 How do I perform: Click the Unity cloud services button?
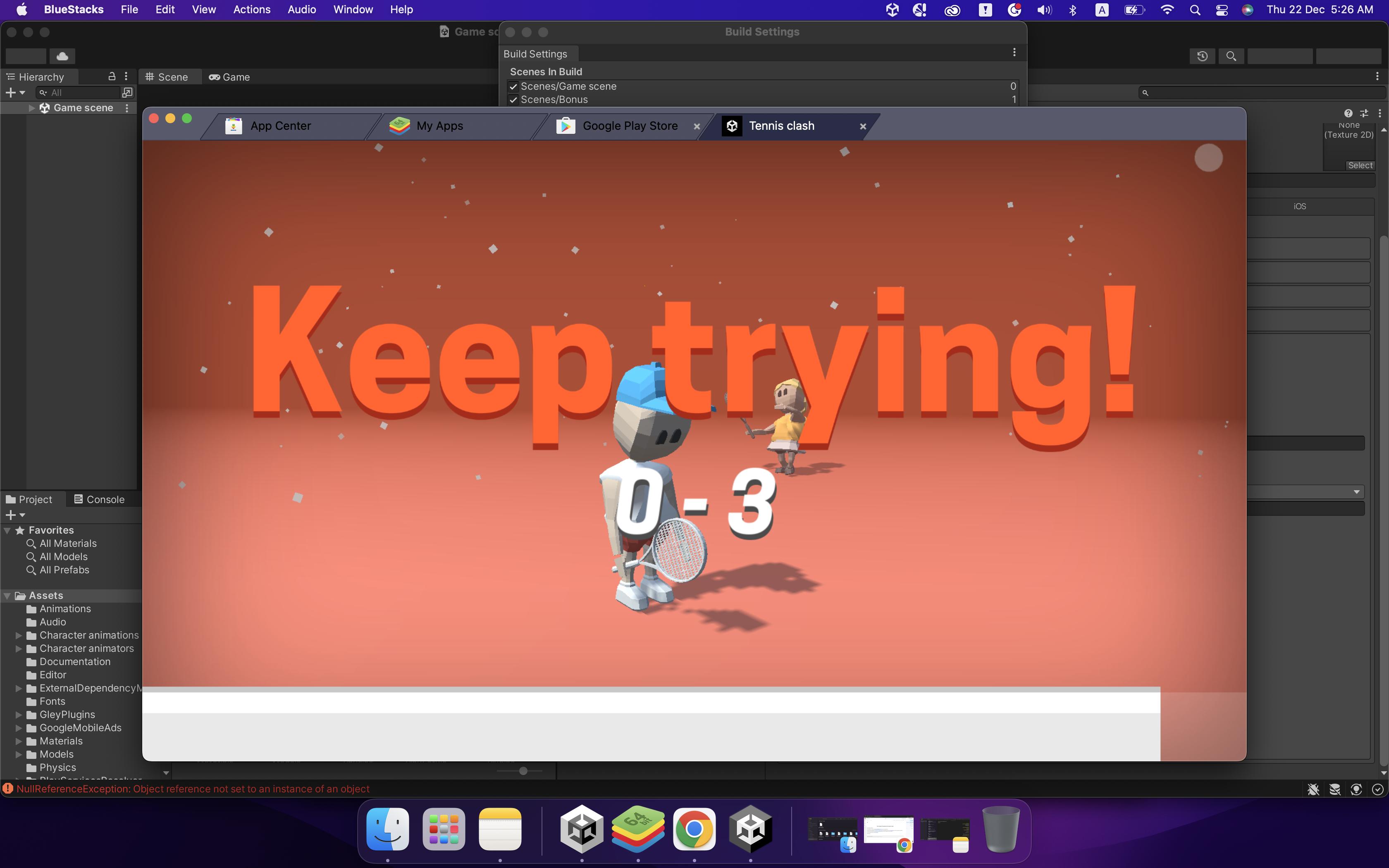click(x=62, y=56)
